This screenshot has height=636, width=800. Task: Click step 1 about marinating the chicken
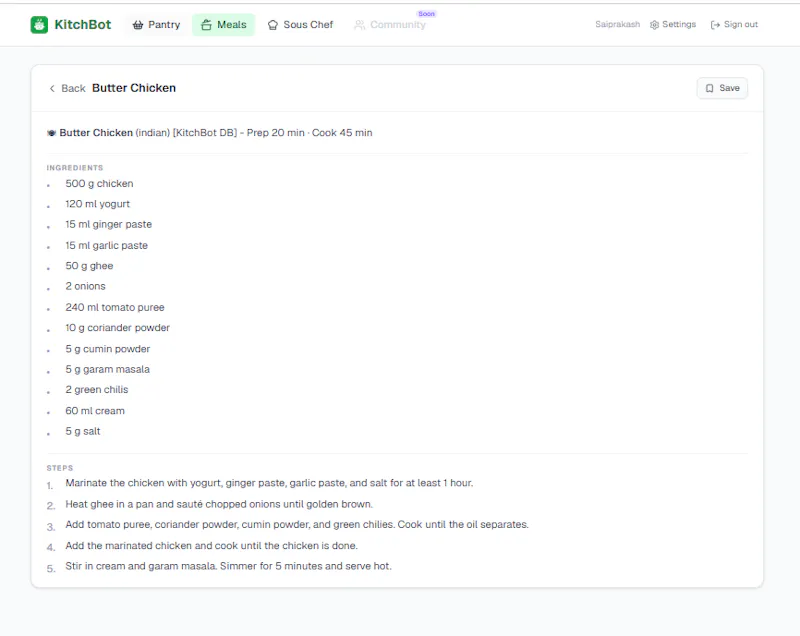(x=269, y=483)
